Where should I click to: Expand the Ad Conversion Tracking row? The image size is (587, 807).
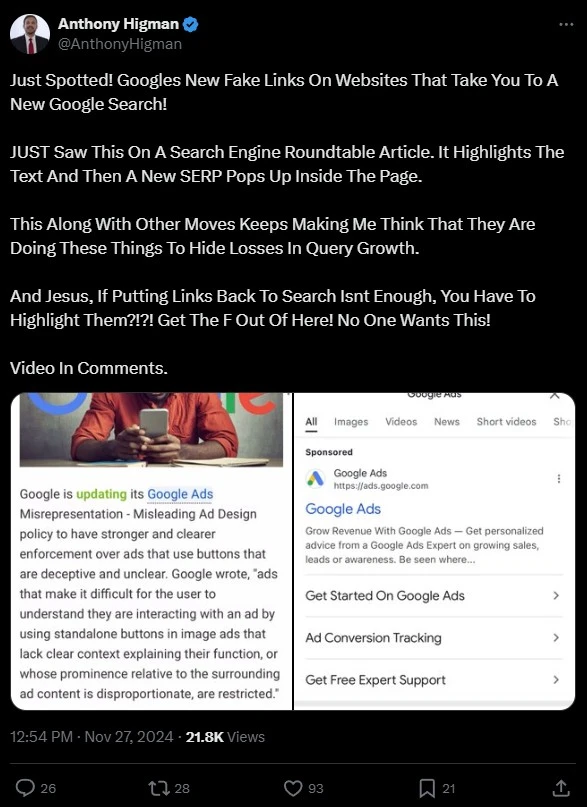[434, 638]
